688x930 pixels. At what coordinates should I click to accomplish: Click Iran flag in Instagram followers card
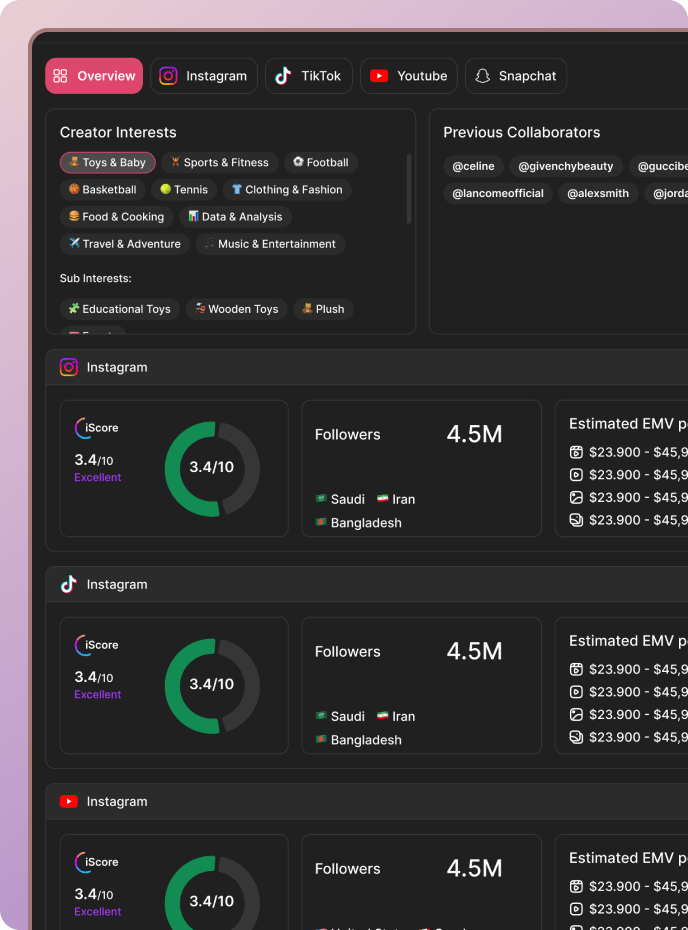[x=383, y=498]
